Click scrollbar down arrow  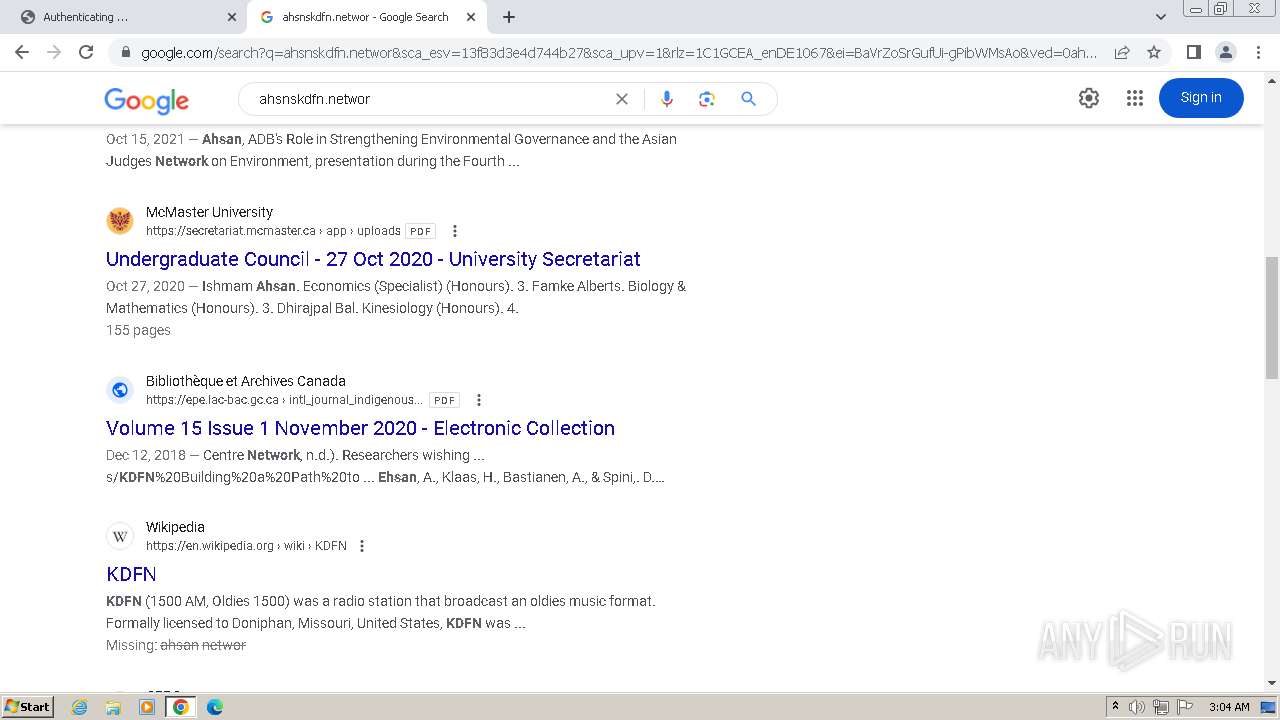click(x=1271, y=683)
